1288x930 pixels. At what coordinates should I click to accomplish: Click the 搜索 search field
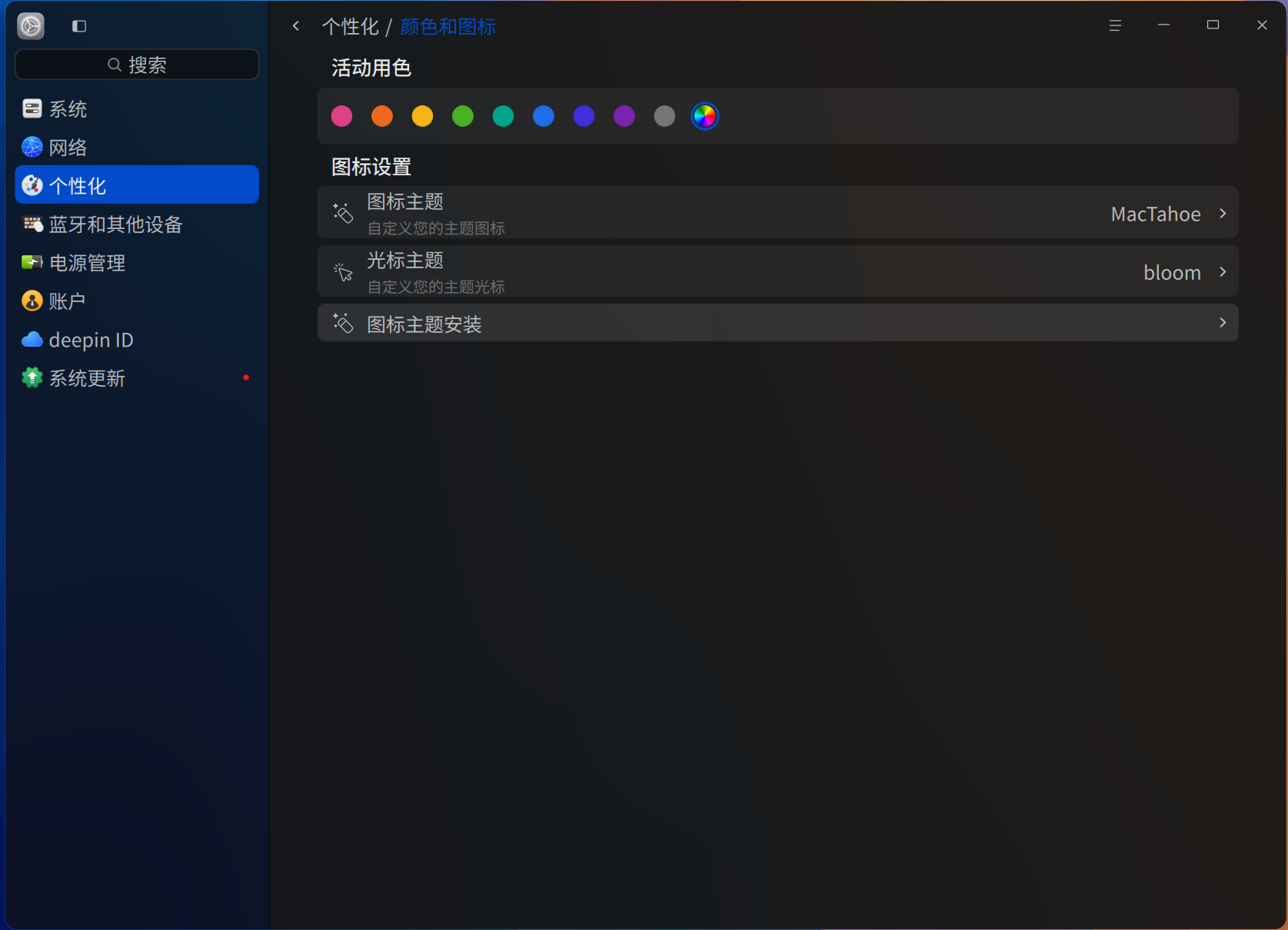coord(137,65)
